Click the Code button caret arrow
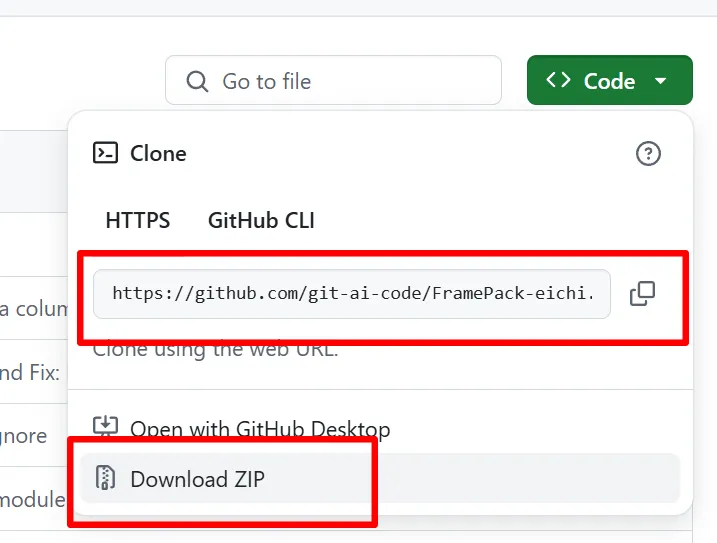This screenshot has width=717, height=543. pos(660,81)
